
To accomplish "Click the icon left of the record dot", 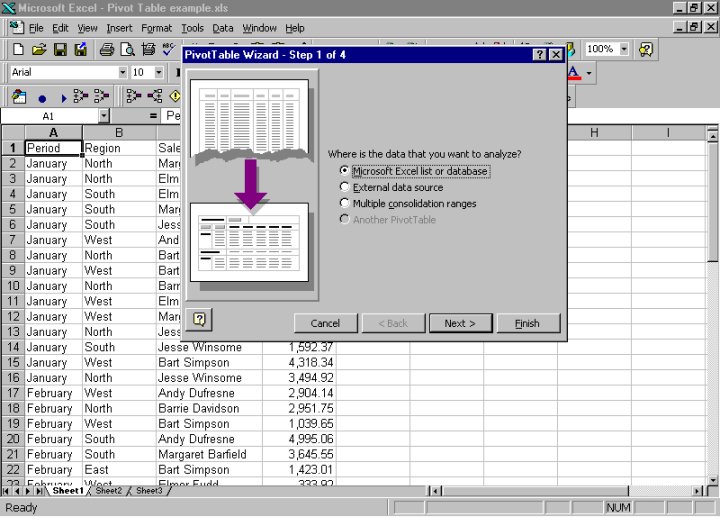I will click(19, 97).
